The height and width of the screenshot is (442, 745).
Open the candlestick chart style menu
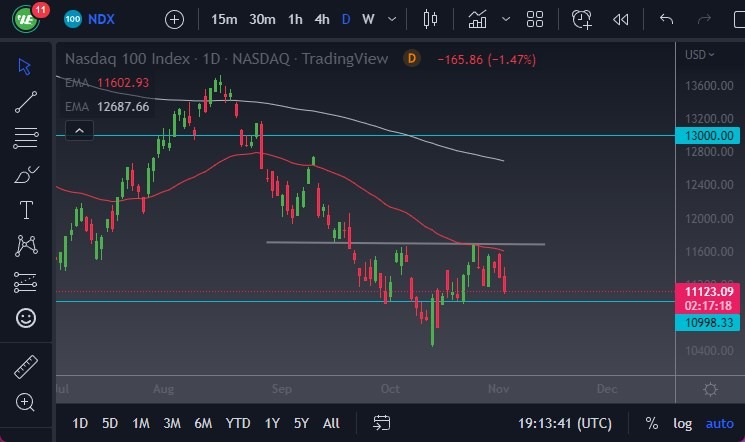tap(430, 19)
